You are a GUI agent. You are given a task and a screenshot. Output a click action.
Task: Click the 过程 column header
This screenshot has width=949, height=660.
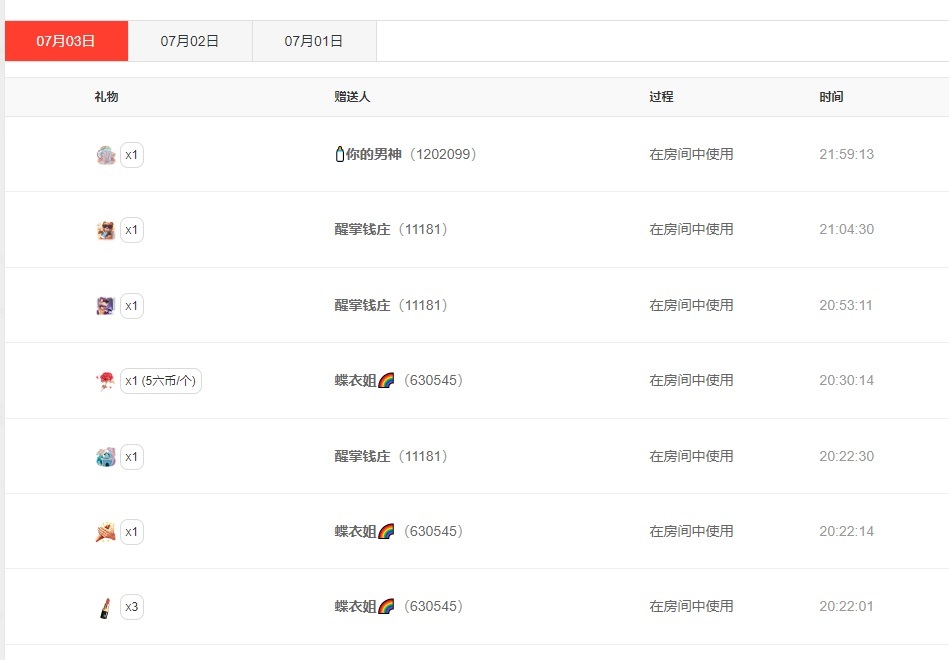(661, 97)
